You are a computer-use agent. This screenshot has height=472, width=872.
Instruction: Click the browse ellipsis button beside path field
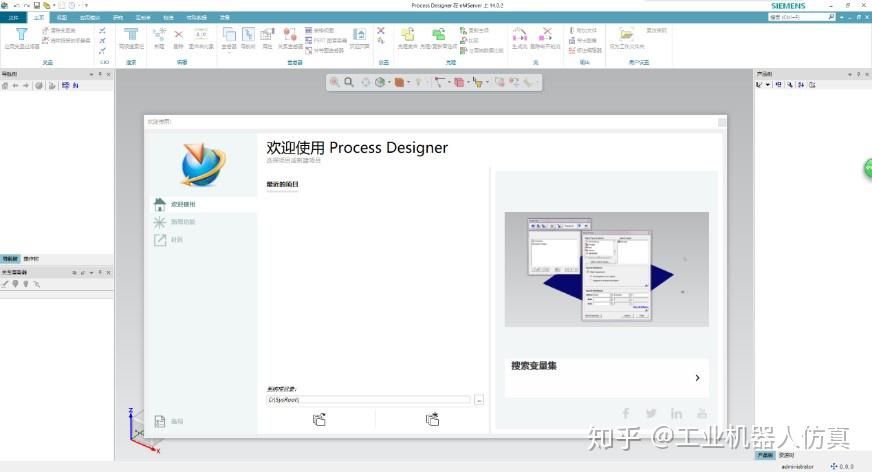(479, 400)
